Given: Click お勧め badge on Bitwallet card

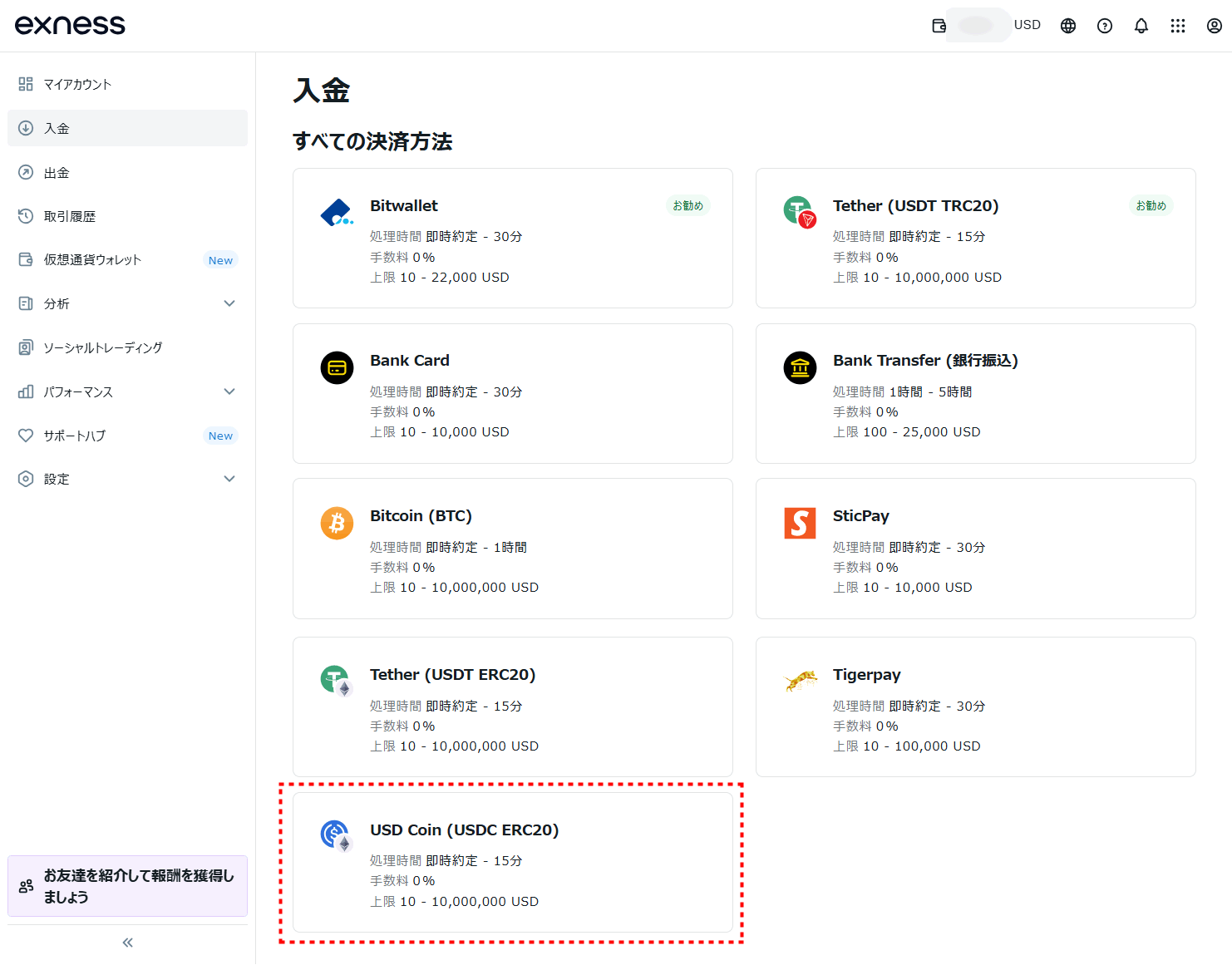Looking at the screenshot, I should click(687, 205).
